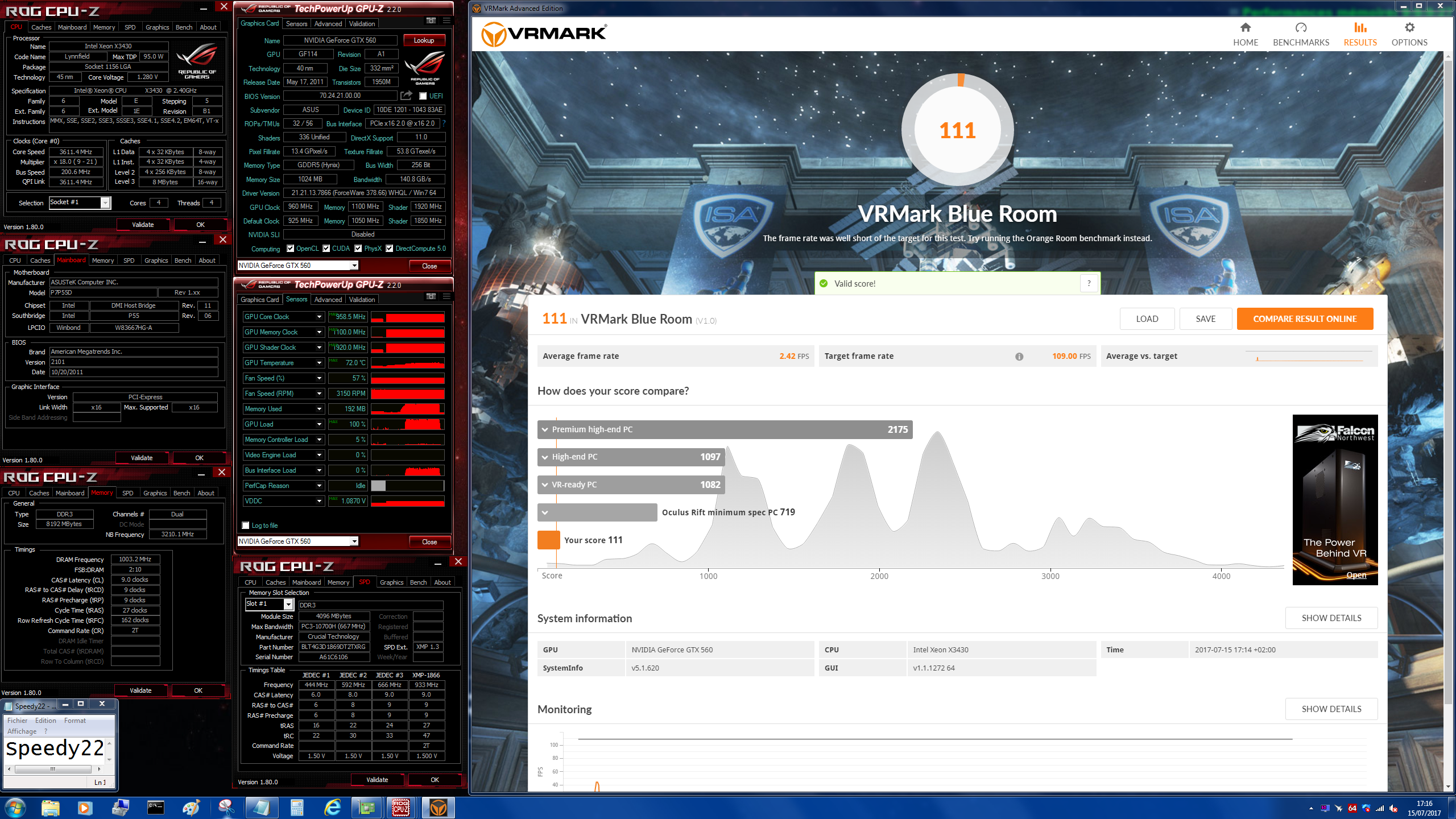The image size is (1456, 819).
Task: Click the Bus Interface question mark in GPU-Z
Action: coord(444,123)
